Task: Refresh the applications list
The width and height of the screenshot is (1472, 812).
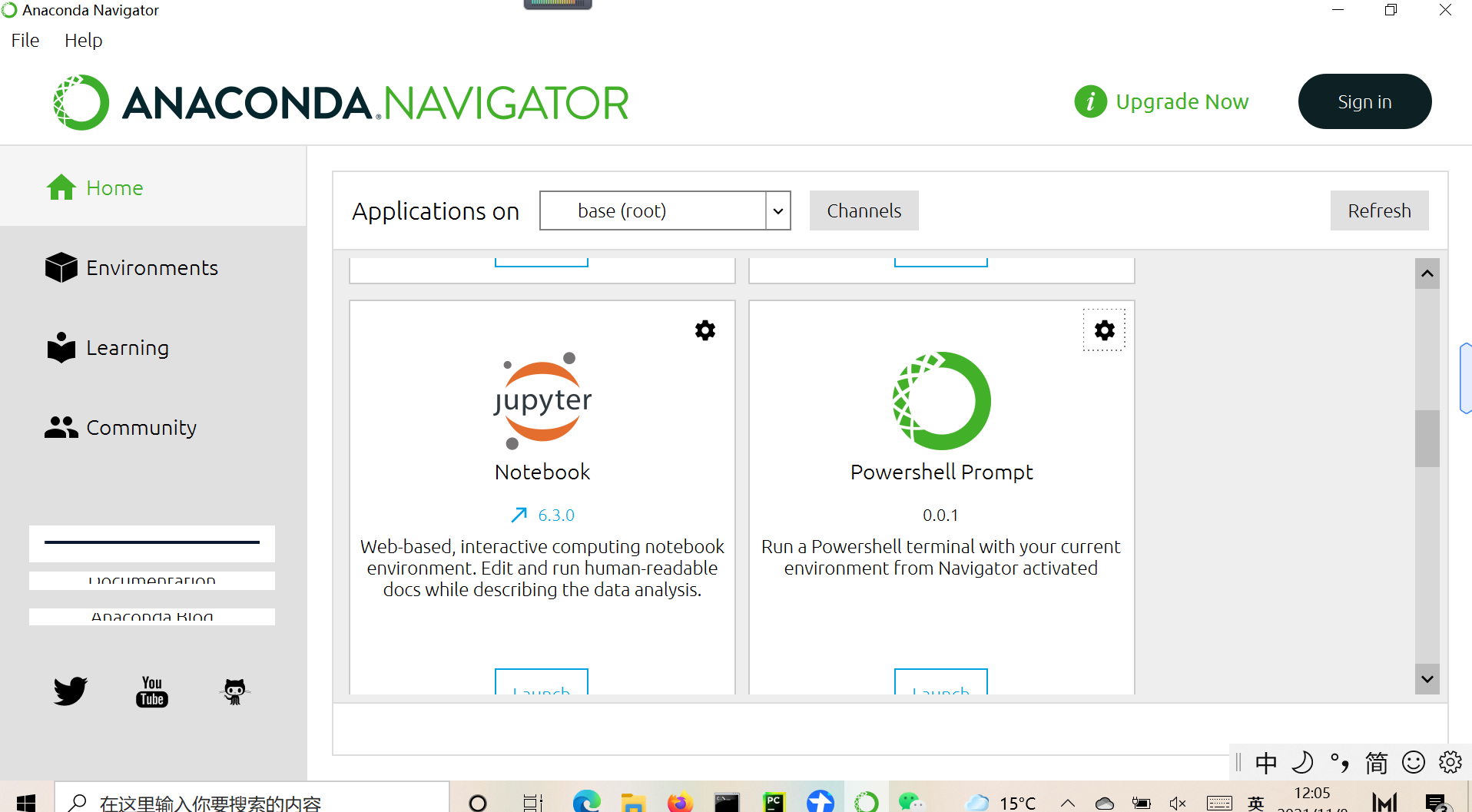Action: coord(1380,210)
